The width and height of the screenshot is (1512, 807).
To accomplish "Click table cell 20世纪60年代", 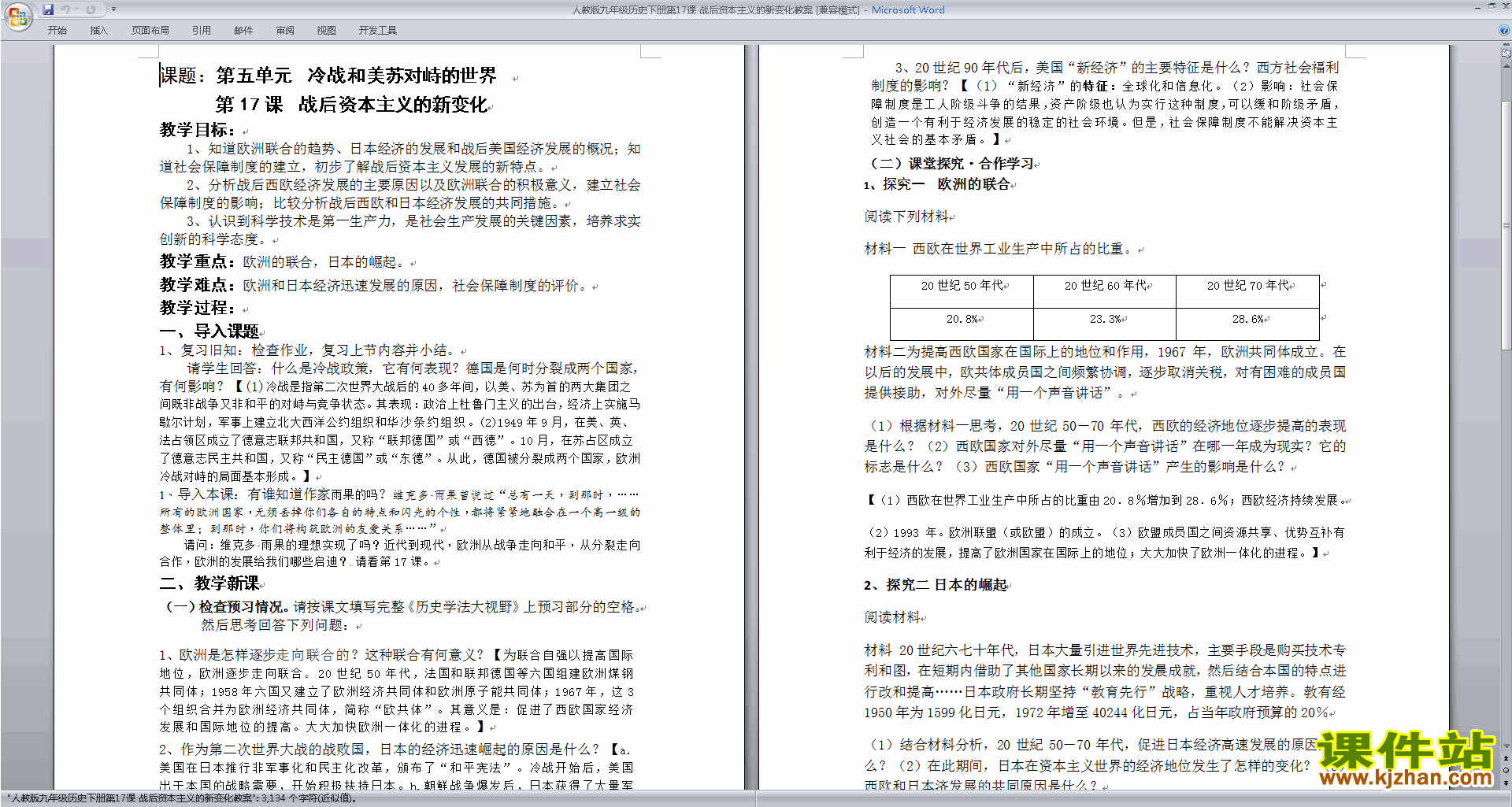I will [x=1105, y=291].
